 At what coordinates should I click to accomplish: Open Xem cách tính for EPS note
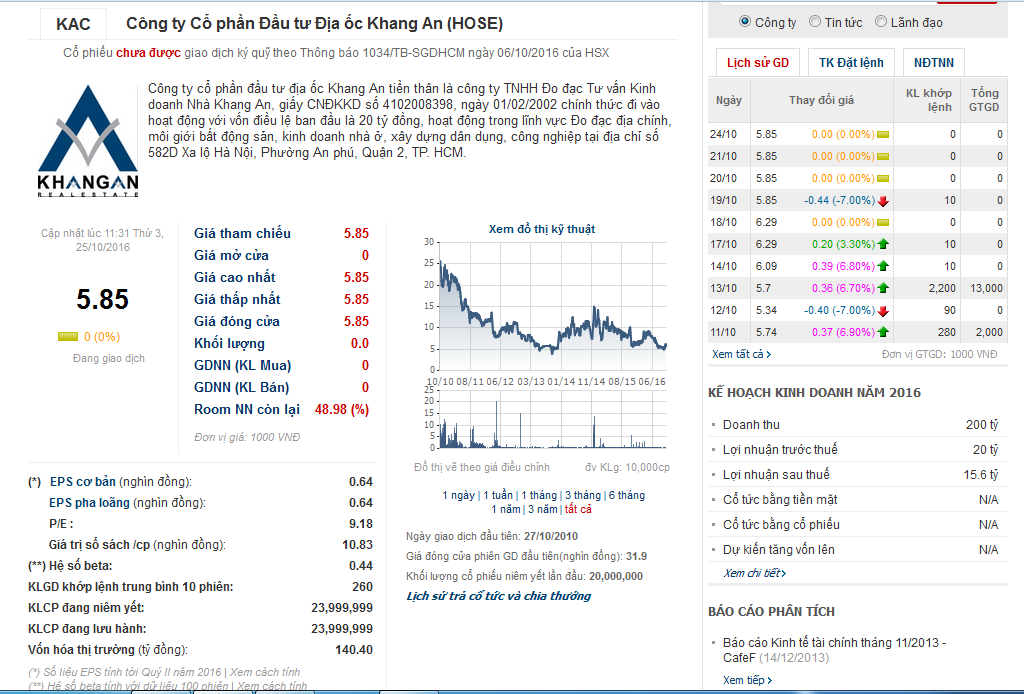(264, 672)
